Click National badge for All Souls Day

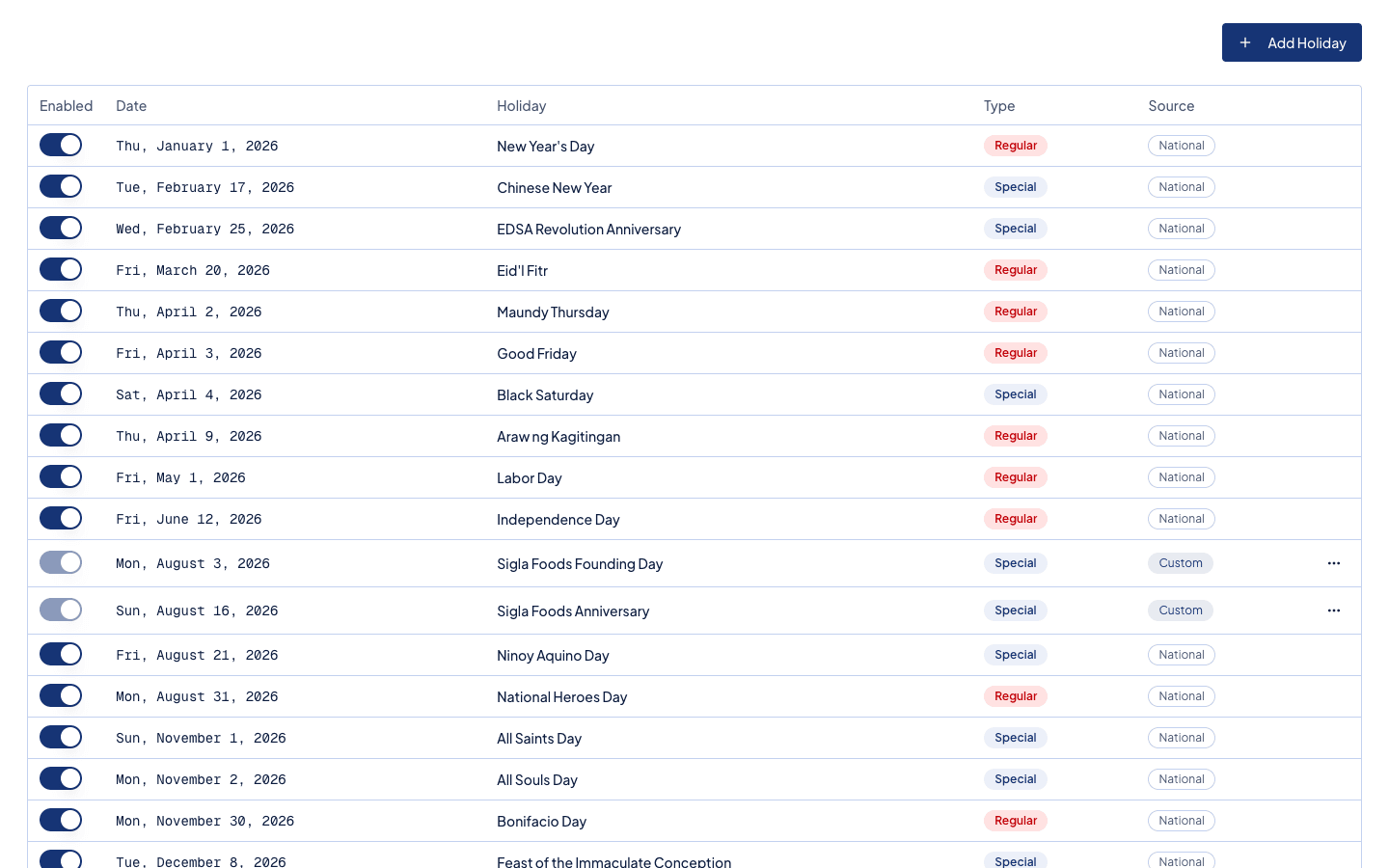[1182, 779]
